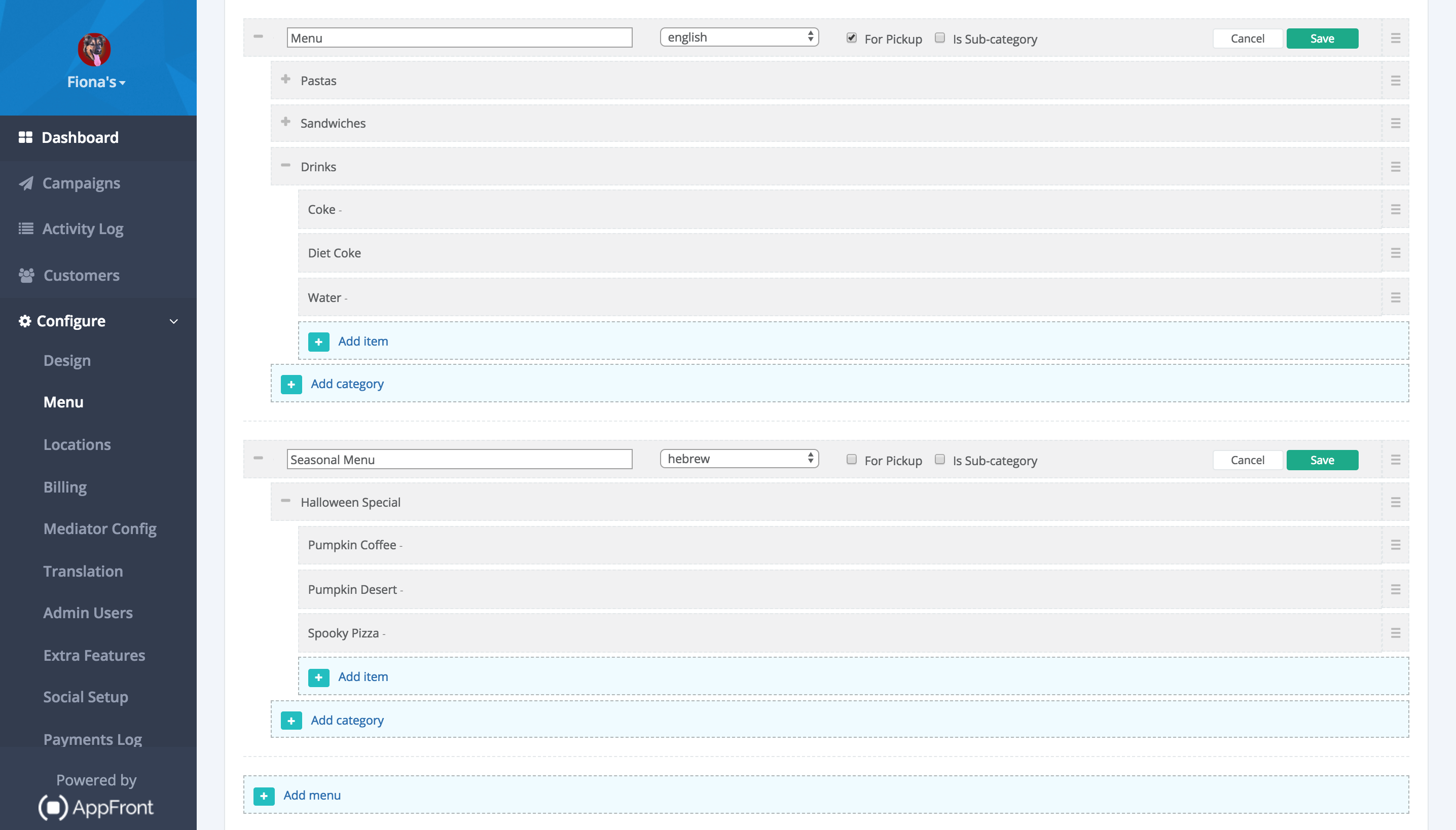This screenshot has width=1456, height=830.
Task: Open the english language dropdown
Action: click(x=739, y=37)
